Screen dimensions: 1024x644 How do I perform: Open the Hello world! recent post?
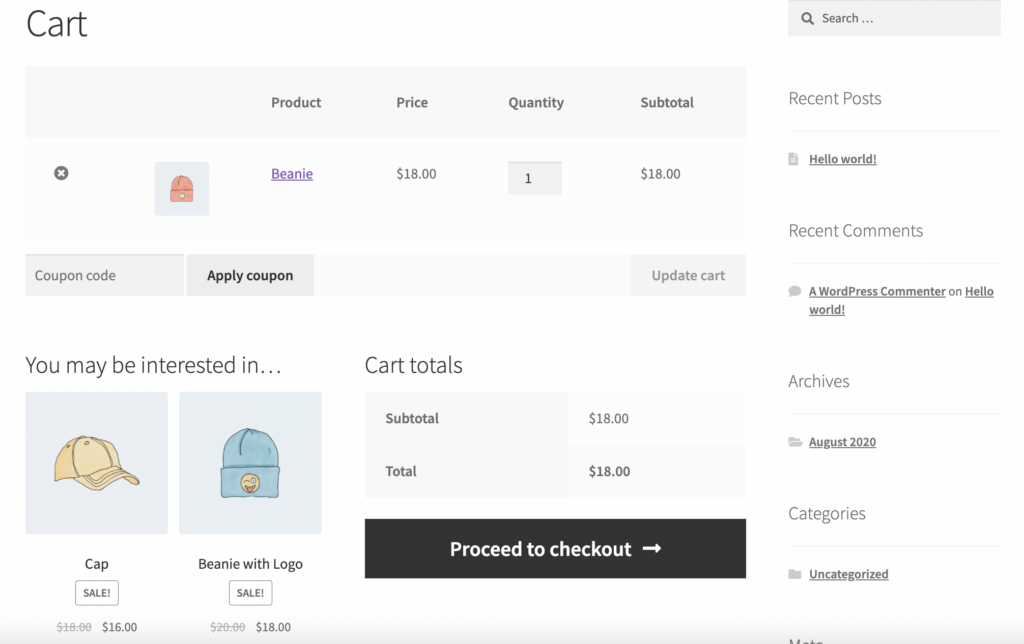[843, 159]
